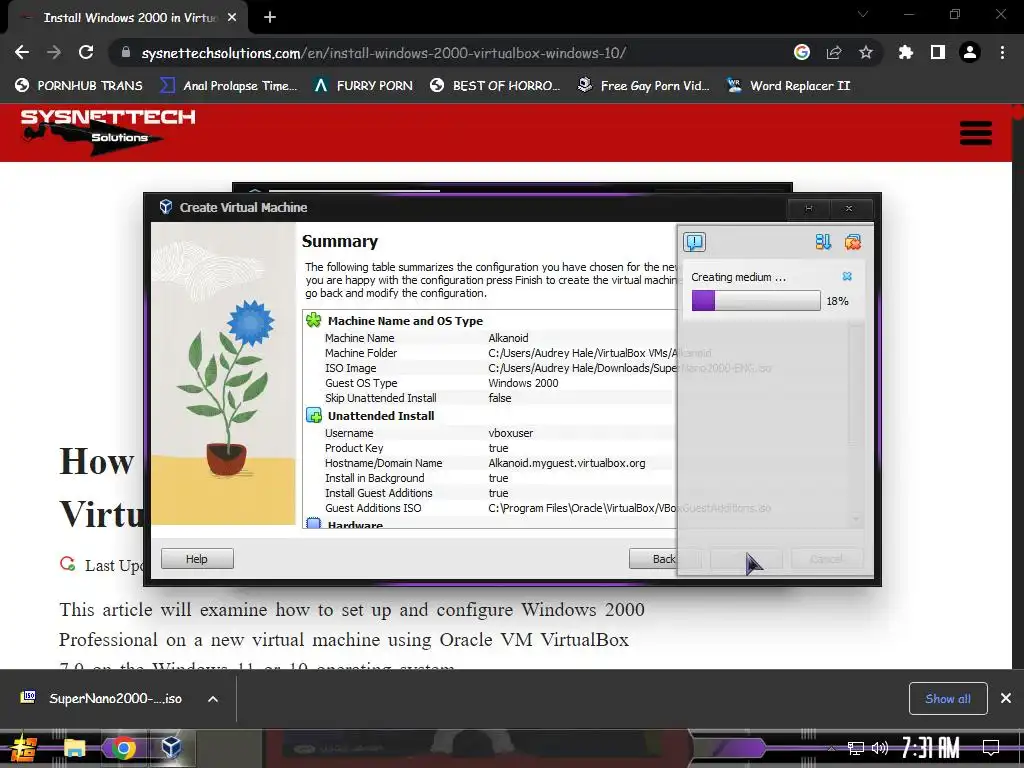1024x768 pixels.
Task: Click the notification center speech-bubble icon in the panel
Action: tap(694, 242)
